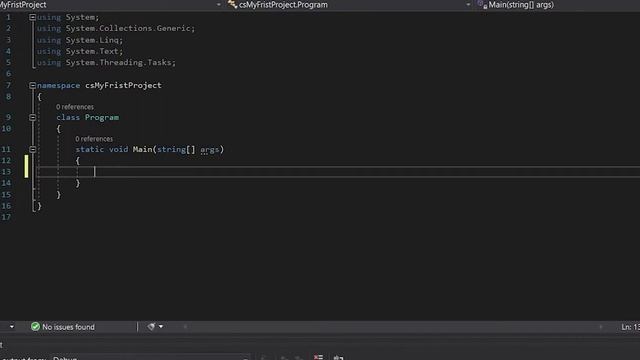Click line number 1 in the margin
Image resolution: width=640 pixels, height=360 pixels.
(x=8, y=17)
